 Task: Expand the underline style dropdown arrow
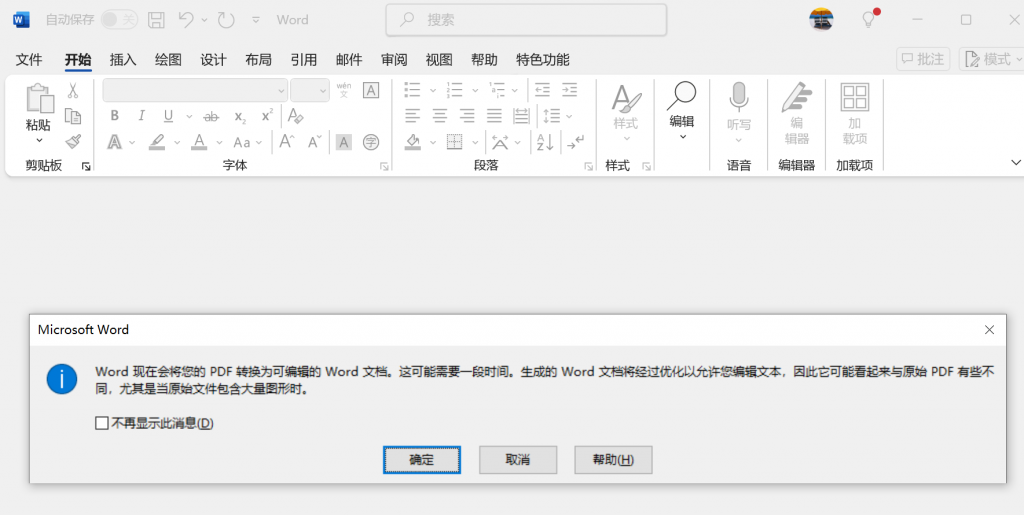pyautogui.click(x=189, y=117)
